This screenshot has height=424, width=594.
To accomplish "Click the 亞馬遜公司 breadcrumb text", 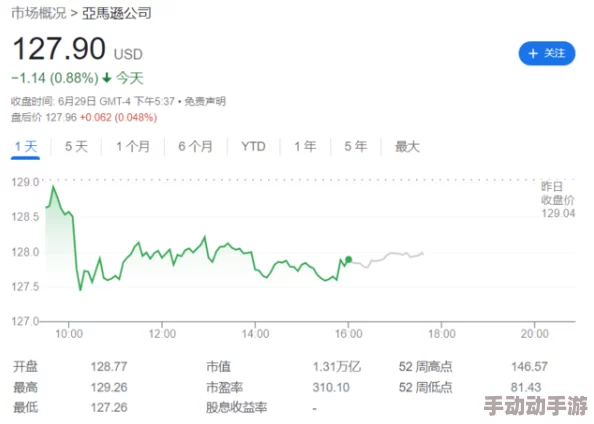I will [x=117, y=13].
